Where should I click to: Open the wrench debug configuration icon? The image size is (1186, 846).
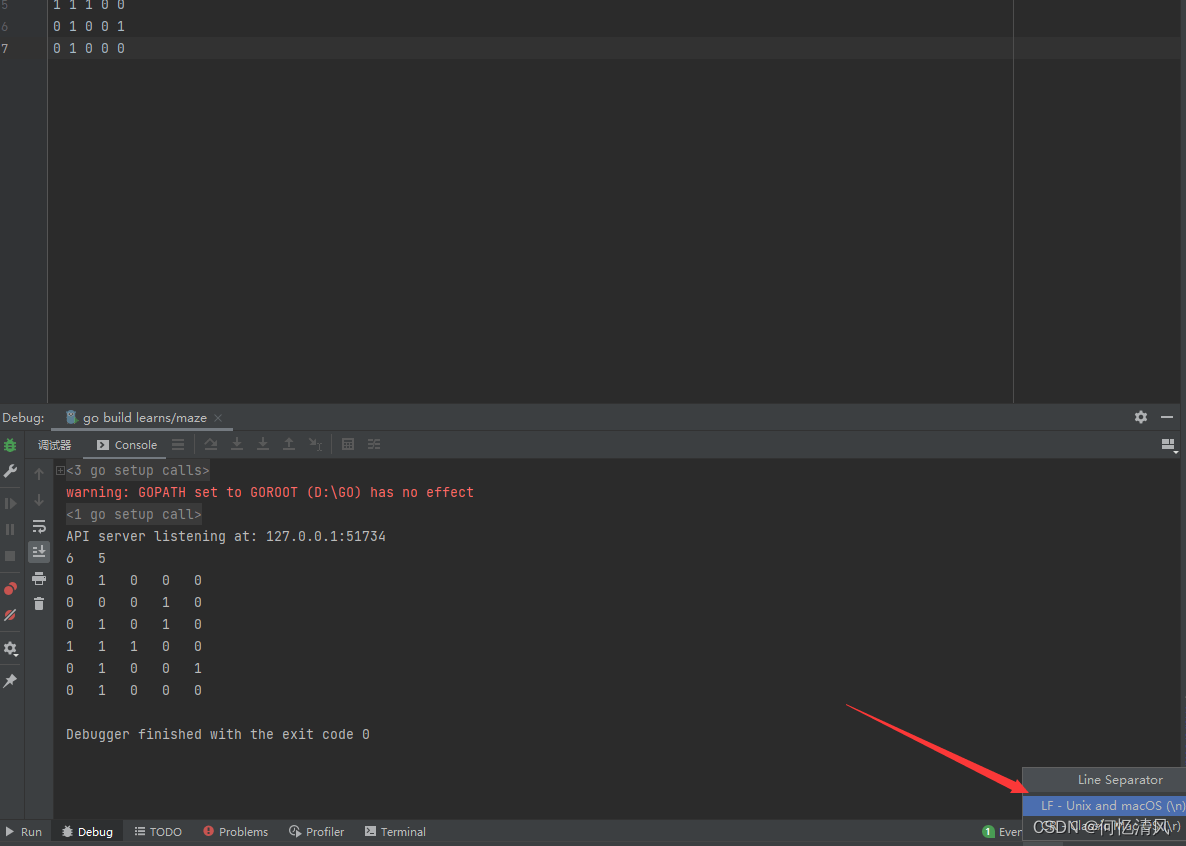(11, 471)
